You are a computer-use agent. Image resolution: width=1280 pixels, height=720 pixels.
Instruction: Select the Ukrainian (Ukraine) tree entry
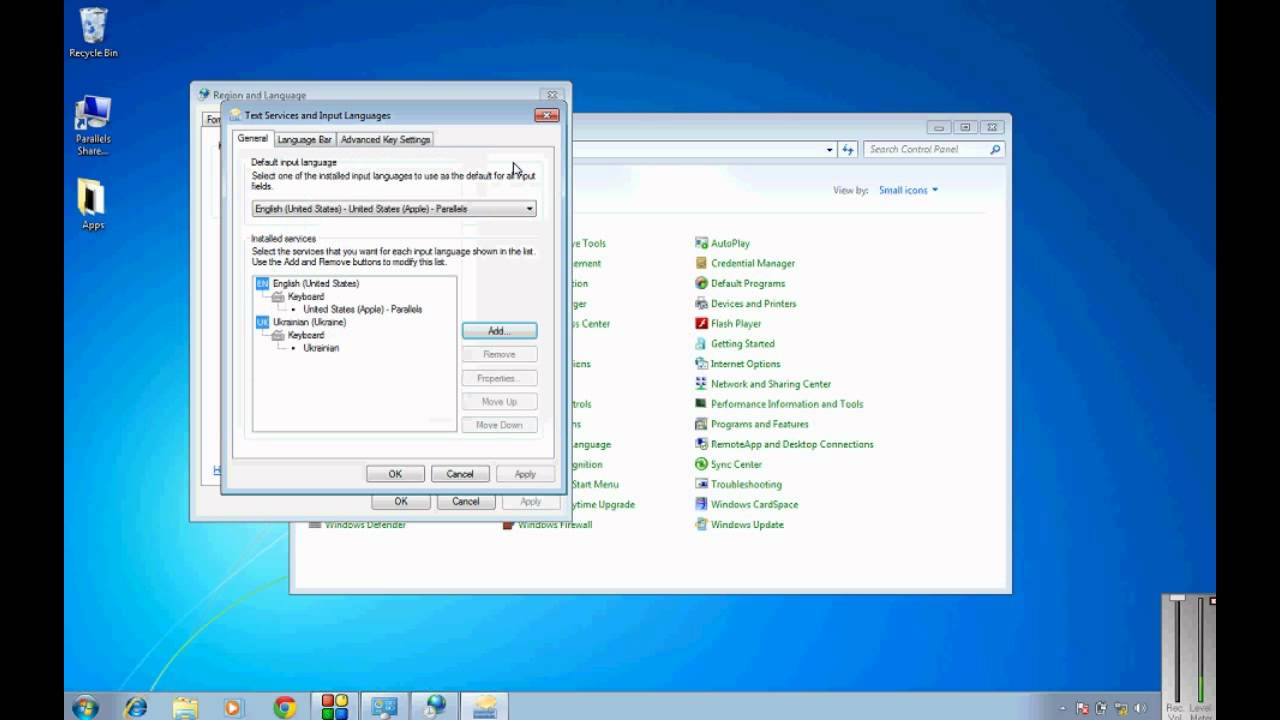[x=309, y=322]
